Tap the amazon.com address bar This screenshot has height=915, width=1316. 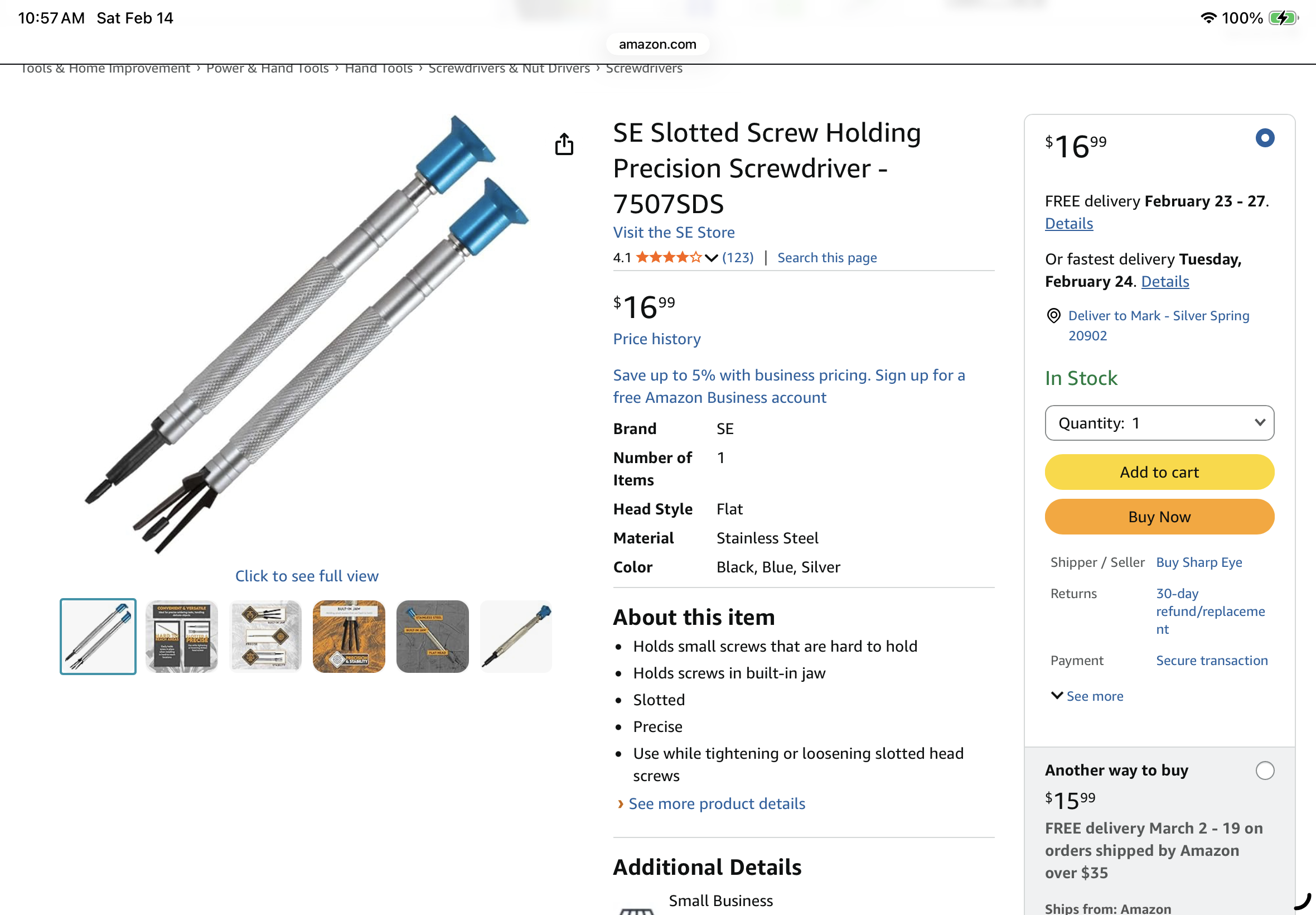tap(657, 45)
